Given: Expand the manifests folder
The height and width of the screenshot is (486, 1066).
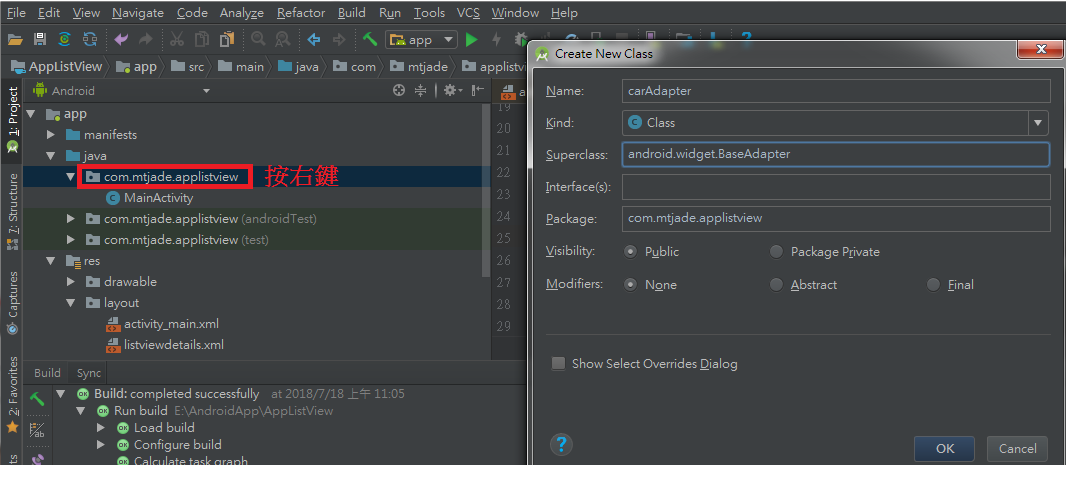Looking at the screenshot, I should pyautogui.click(x=51, y=135).
